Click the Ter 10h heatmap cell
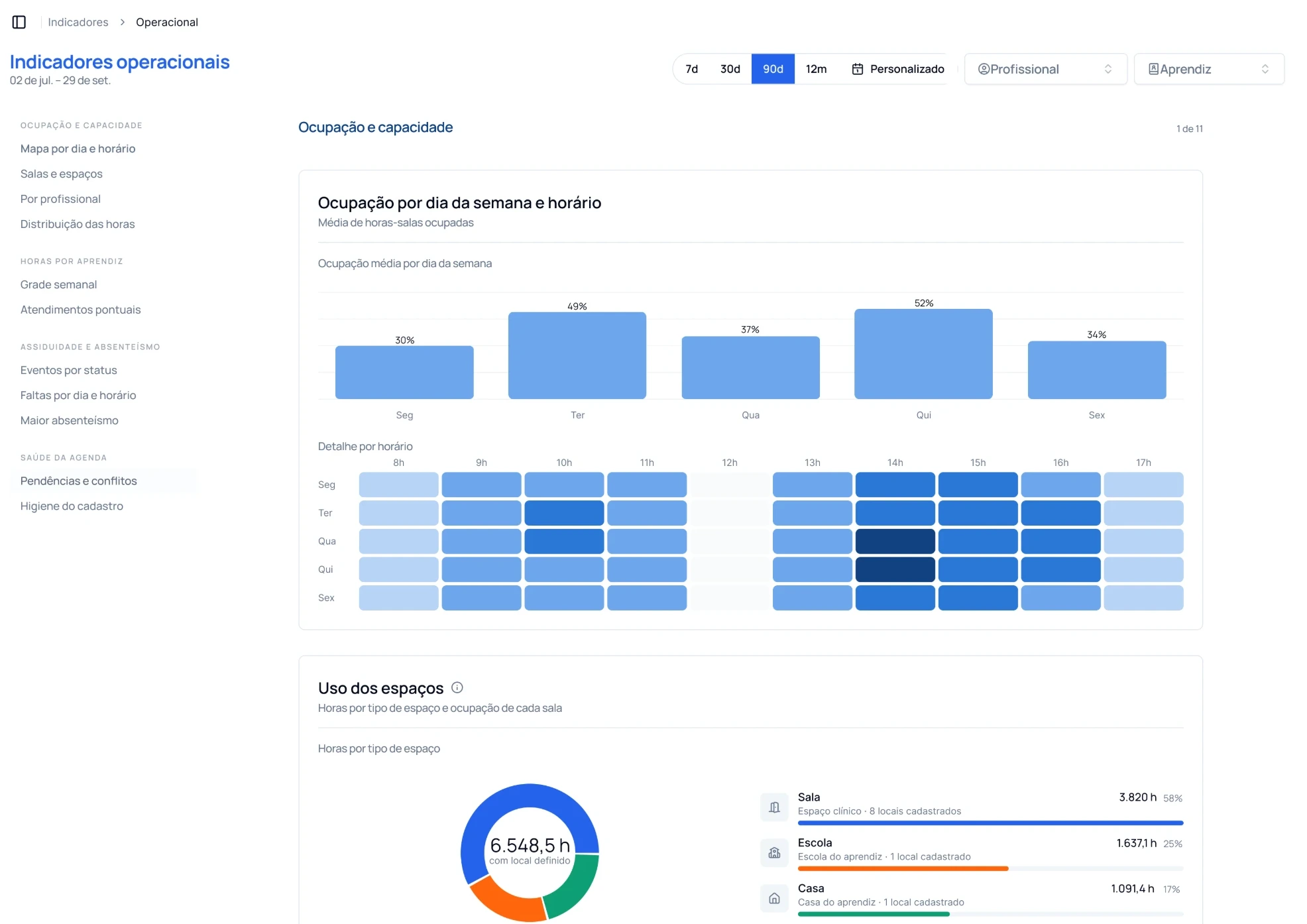 [564, 512]
